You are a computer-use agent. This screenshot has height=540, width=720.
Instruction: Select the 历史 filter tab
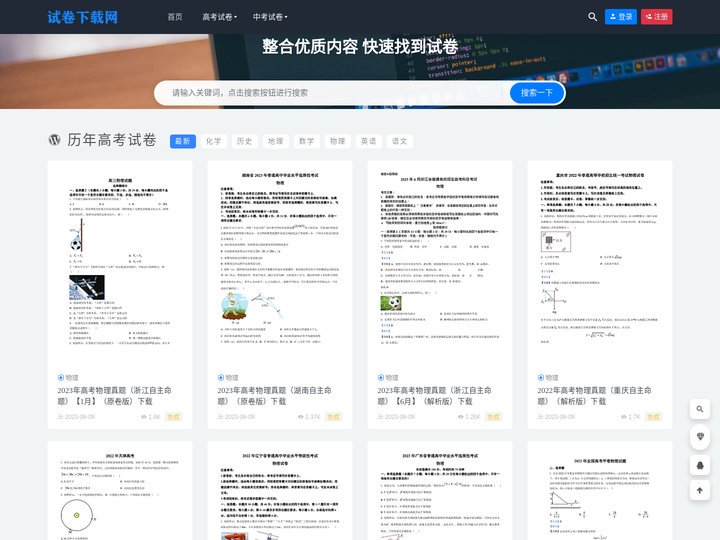244,141
